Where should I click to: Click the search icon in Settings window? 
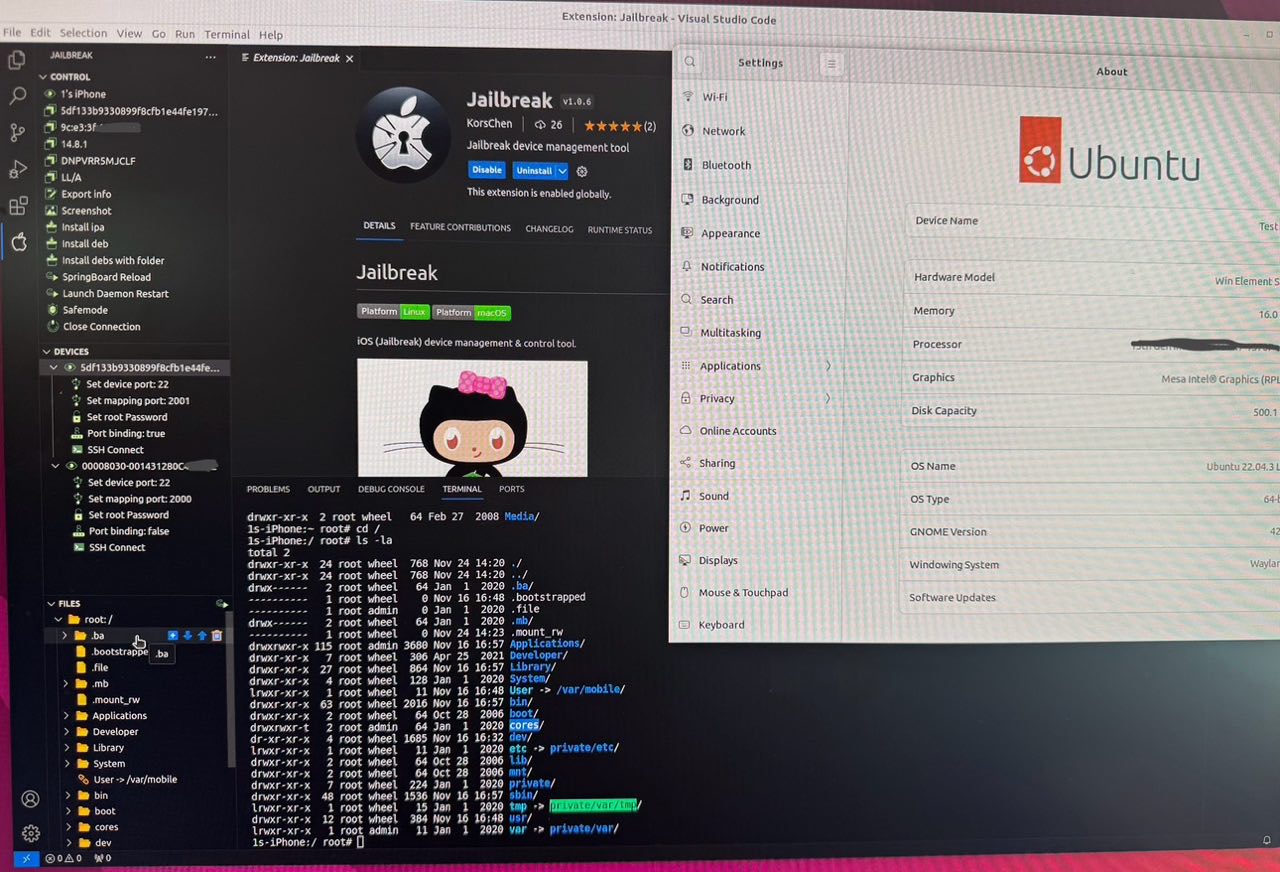click(x=690, y=62)
